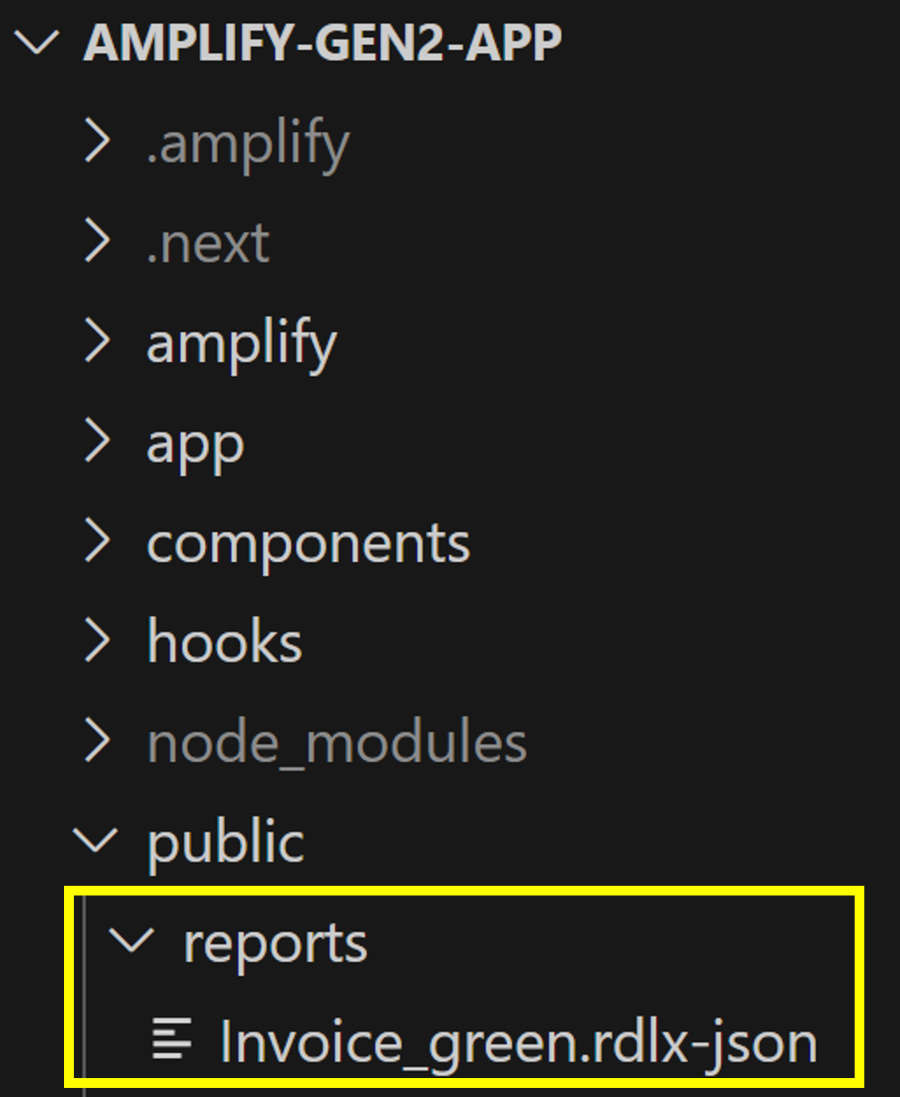Expand the node_modules folder chevron
The image size is (900, 1097).
pos(97,741)
